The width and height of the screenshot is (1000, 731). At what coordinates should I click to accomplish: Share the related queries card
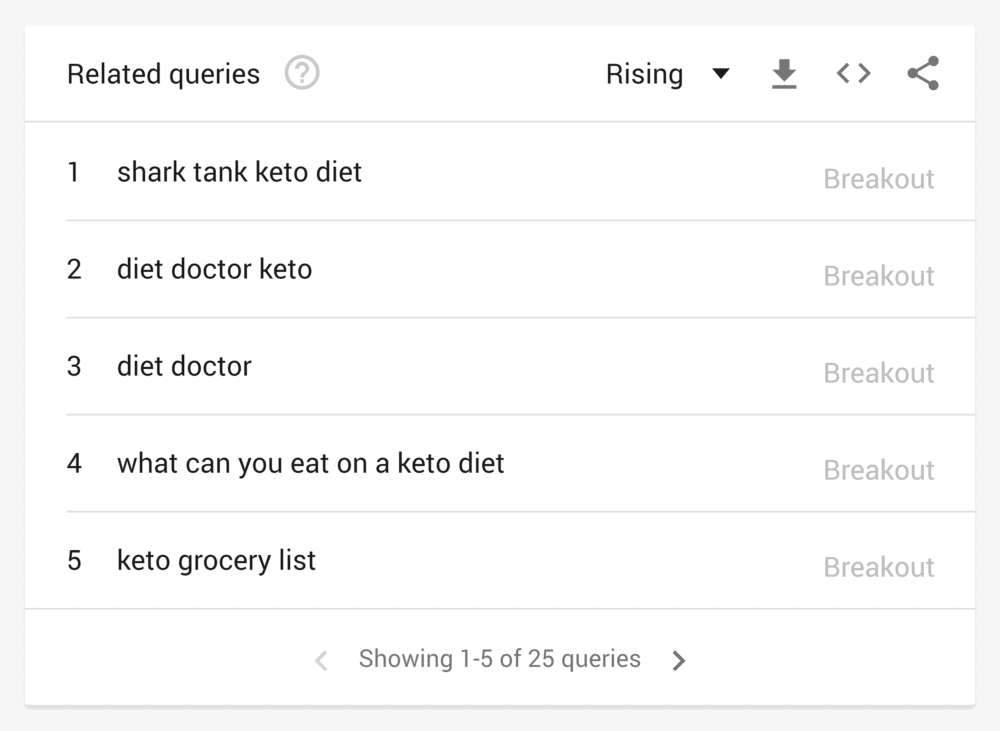click(923, 73)
